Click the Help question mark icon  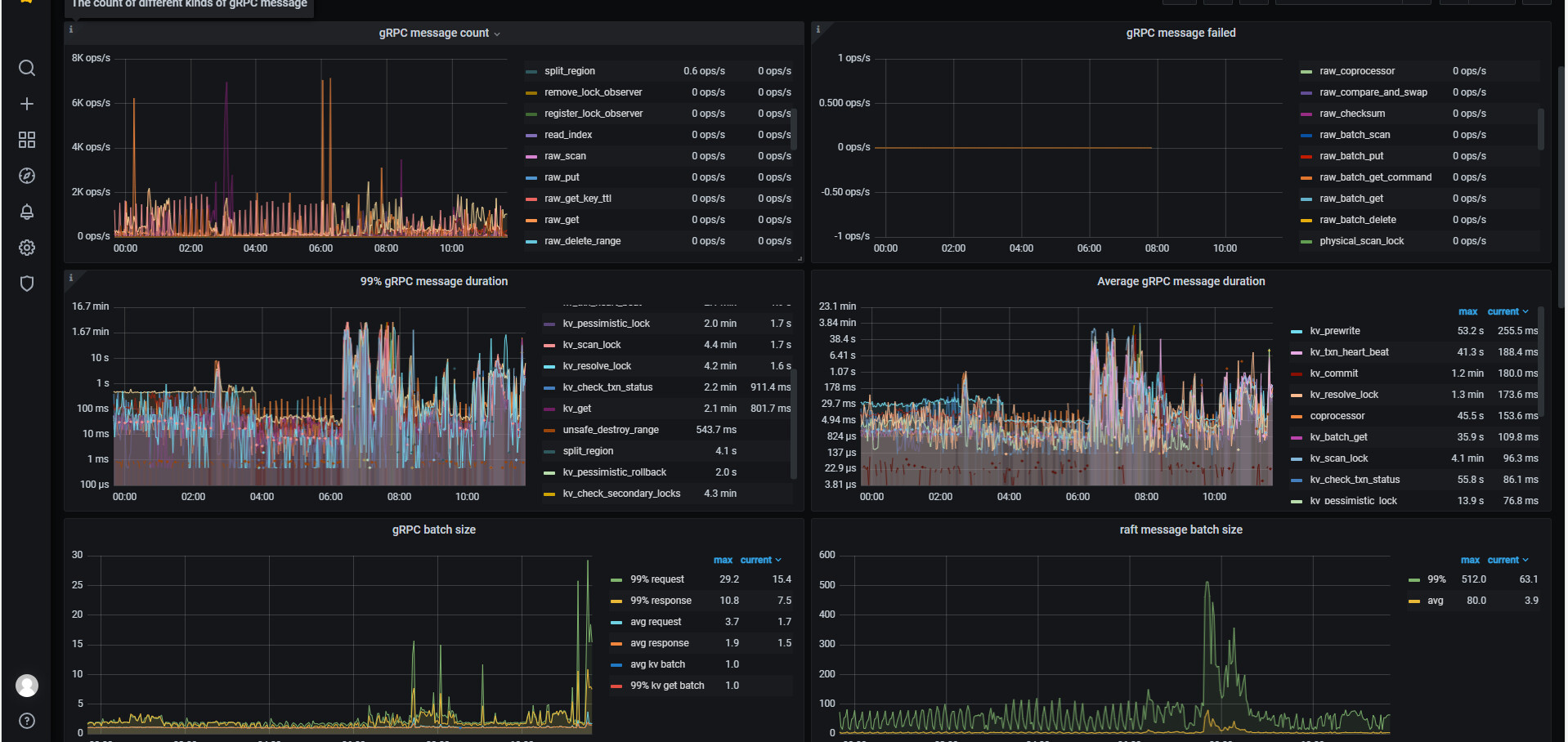tap(27, 721)
